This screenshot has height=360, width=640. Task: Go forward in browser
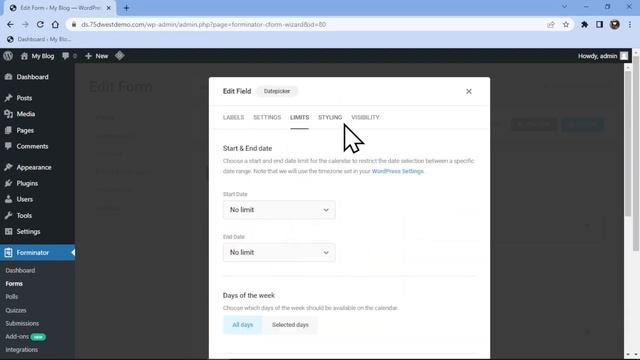25,24
